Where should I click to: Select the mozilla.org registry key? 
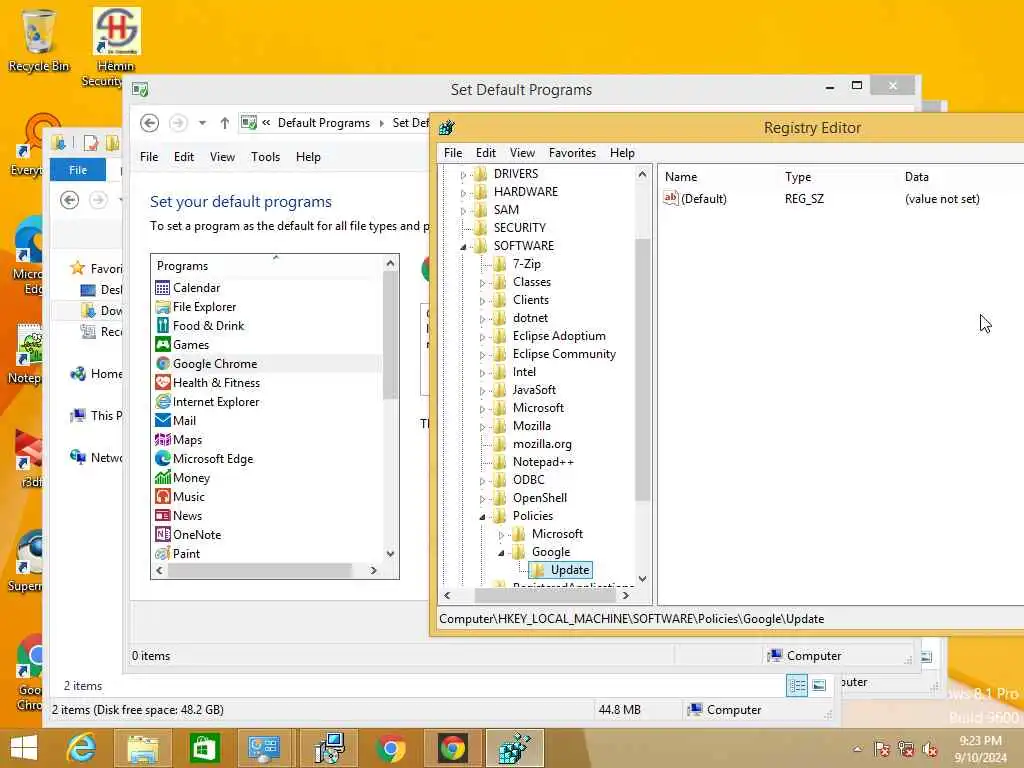542,444
